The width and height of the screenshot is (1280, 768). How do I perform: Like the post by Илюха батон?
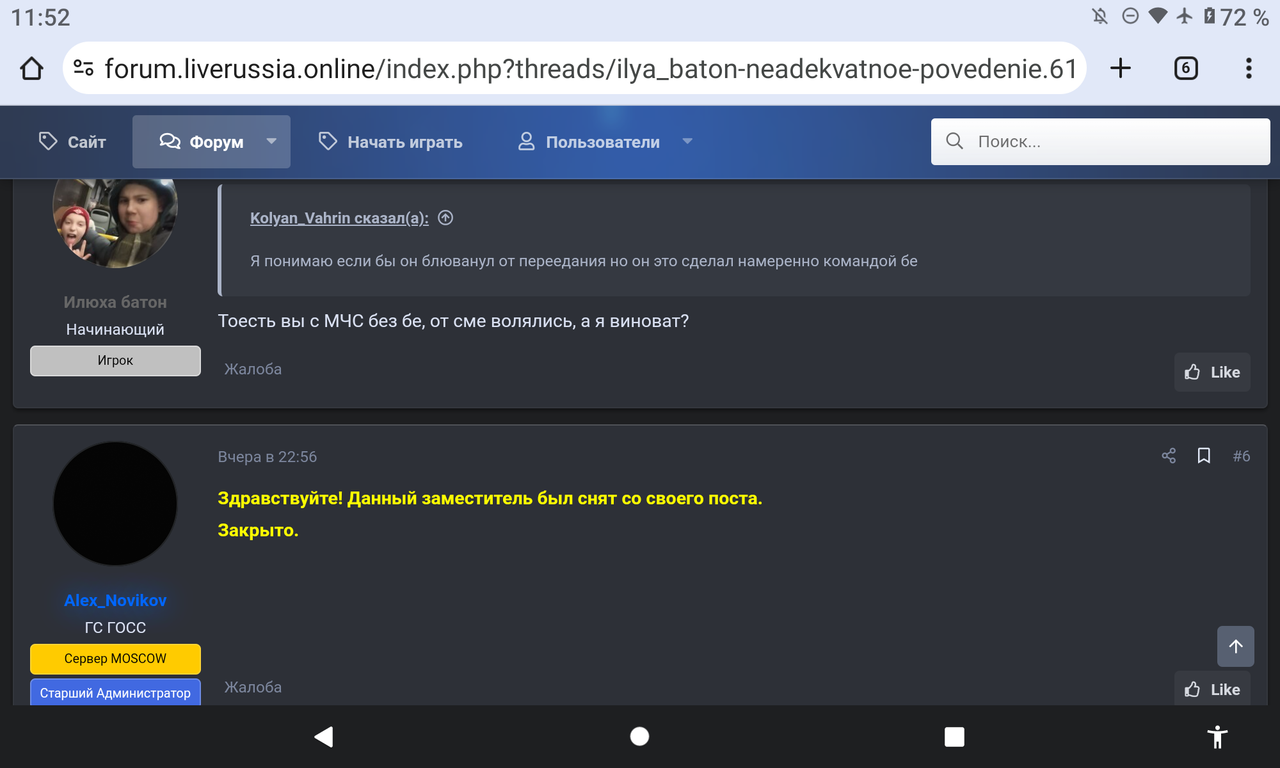(x=1212, y=371)
